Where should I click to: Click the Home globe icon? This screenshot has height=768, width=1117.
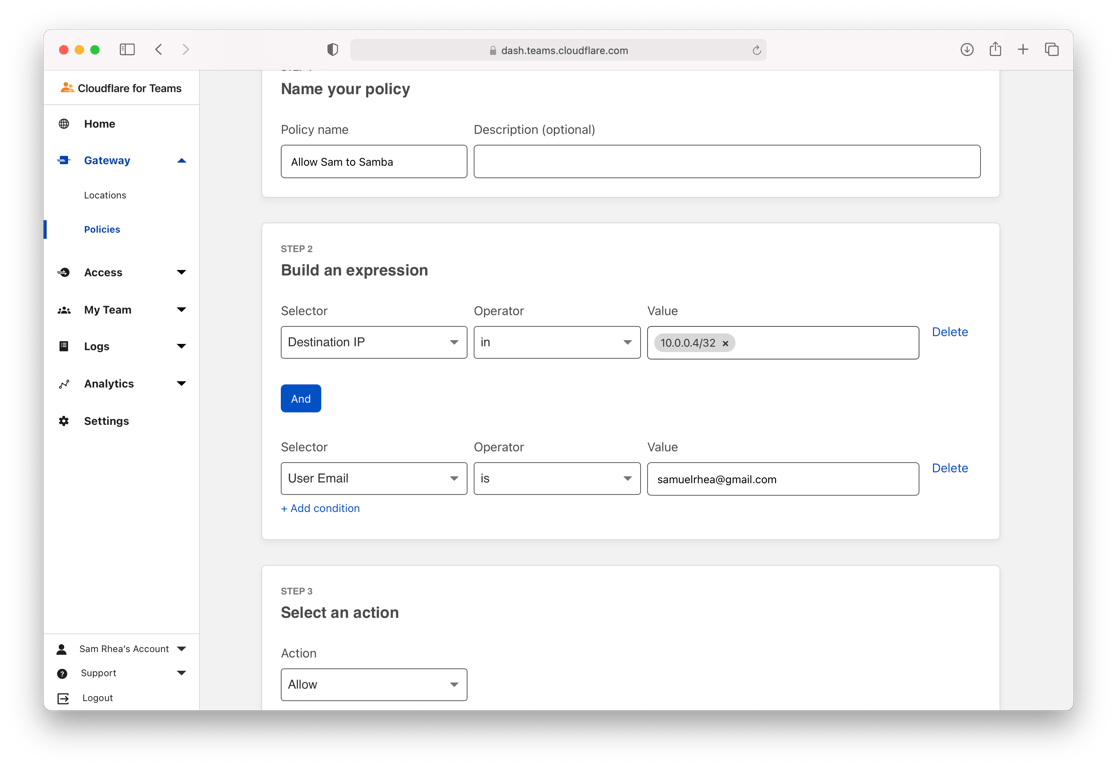point(64,124)
